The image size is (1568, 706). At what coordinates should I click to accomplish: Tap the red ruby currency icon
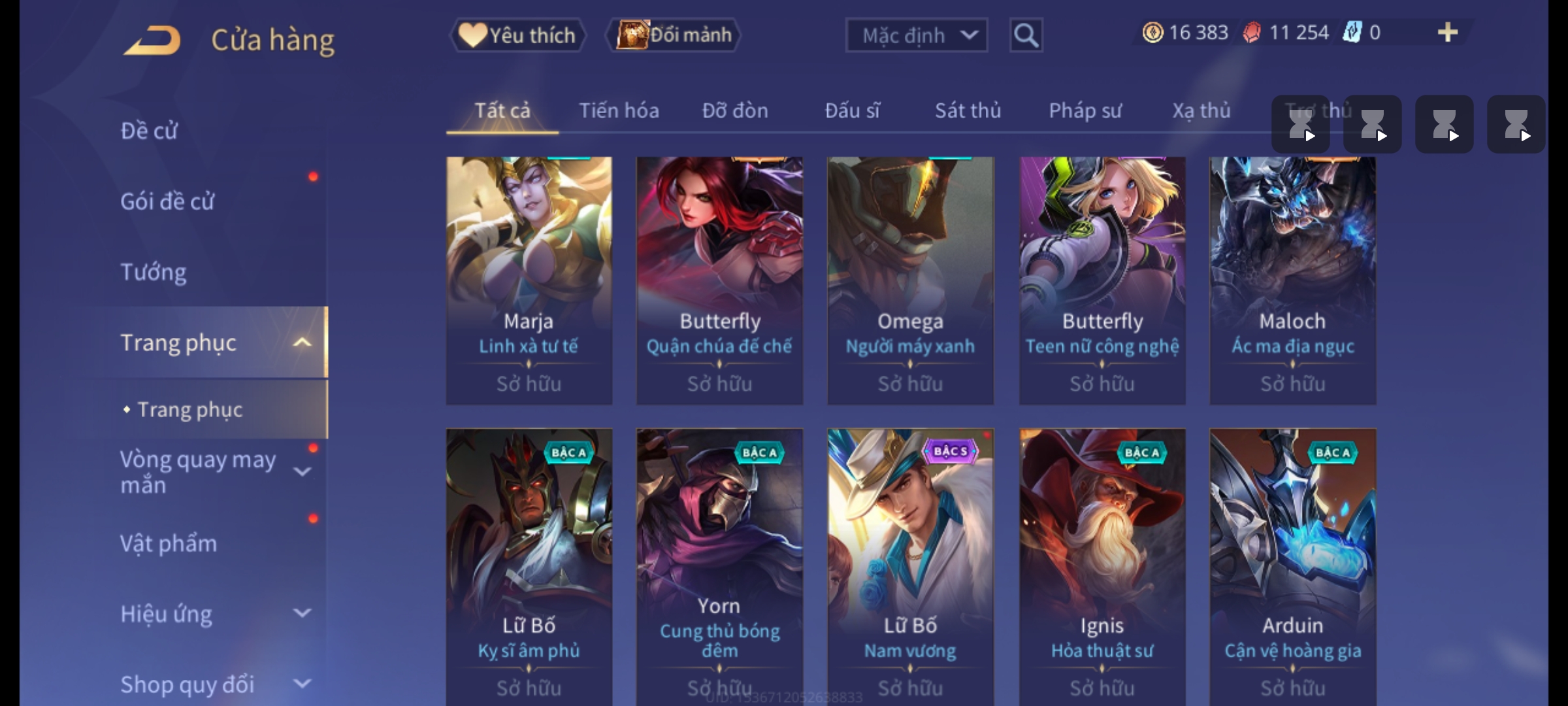(x=1252, y=33)
